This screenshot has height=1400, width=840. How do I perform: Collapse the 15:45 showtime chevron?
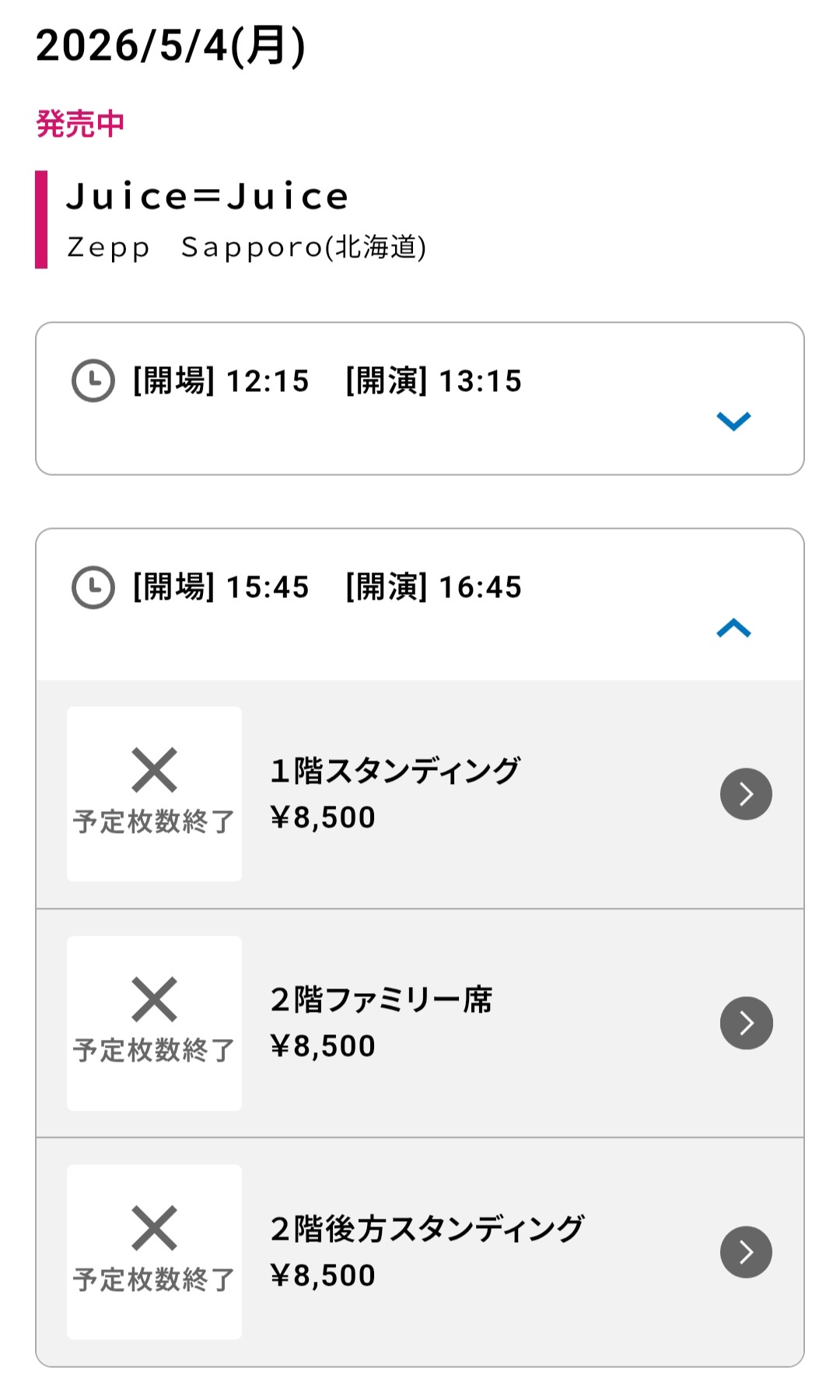[x=733, y=628]
